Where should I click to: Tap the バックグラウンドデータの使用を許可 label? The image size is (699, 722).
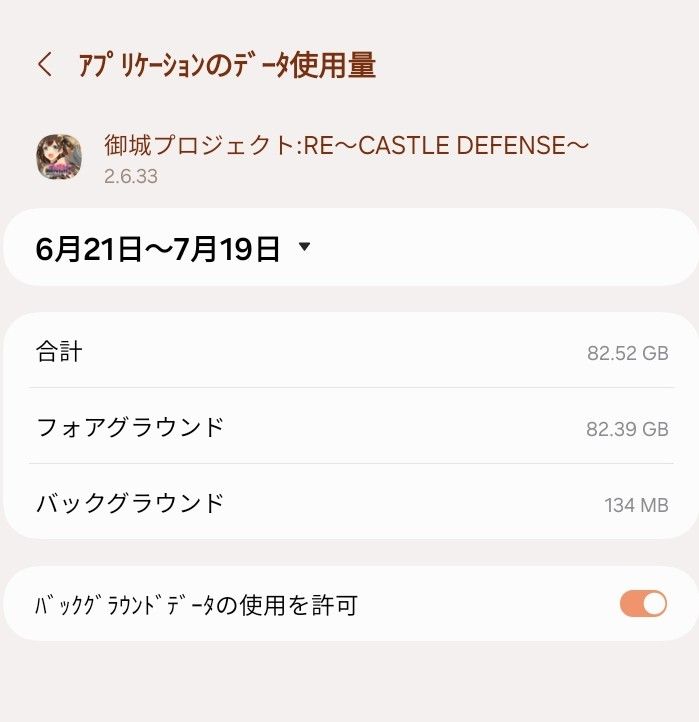[196, 605]
